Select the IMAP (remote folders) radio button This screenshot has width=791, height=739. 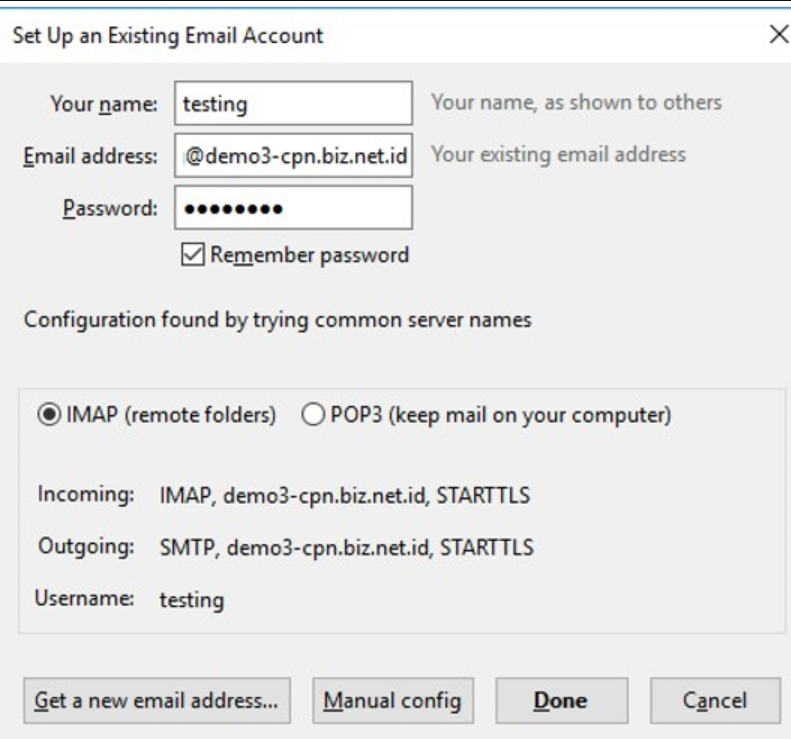(x=46, y=414)
